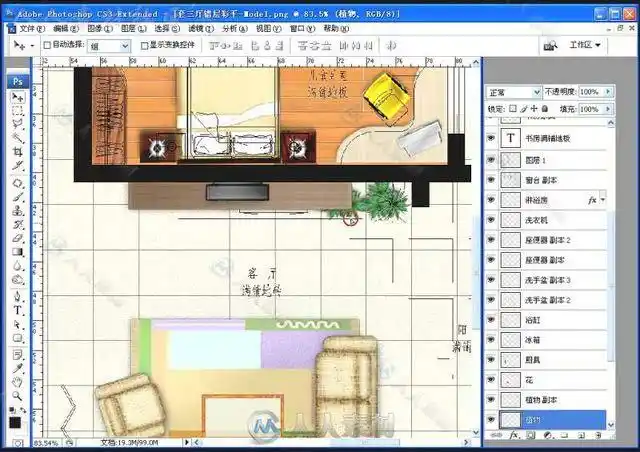Enable the auto-select checkbox
The height and width of the screenshot is (452, 640).
click(x=47, y=45)
